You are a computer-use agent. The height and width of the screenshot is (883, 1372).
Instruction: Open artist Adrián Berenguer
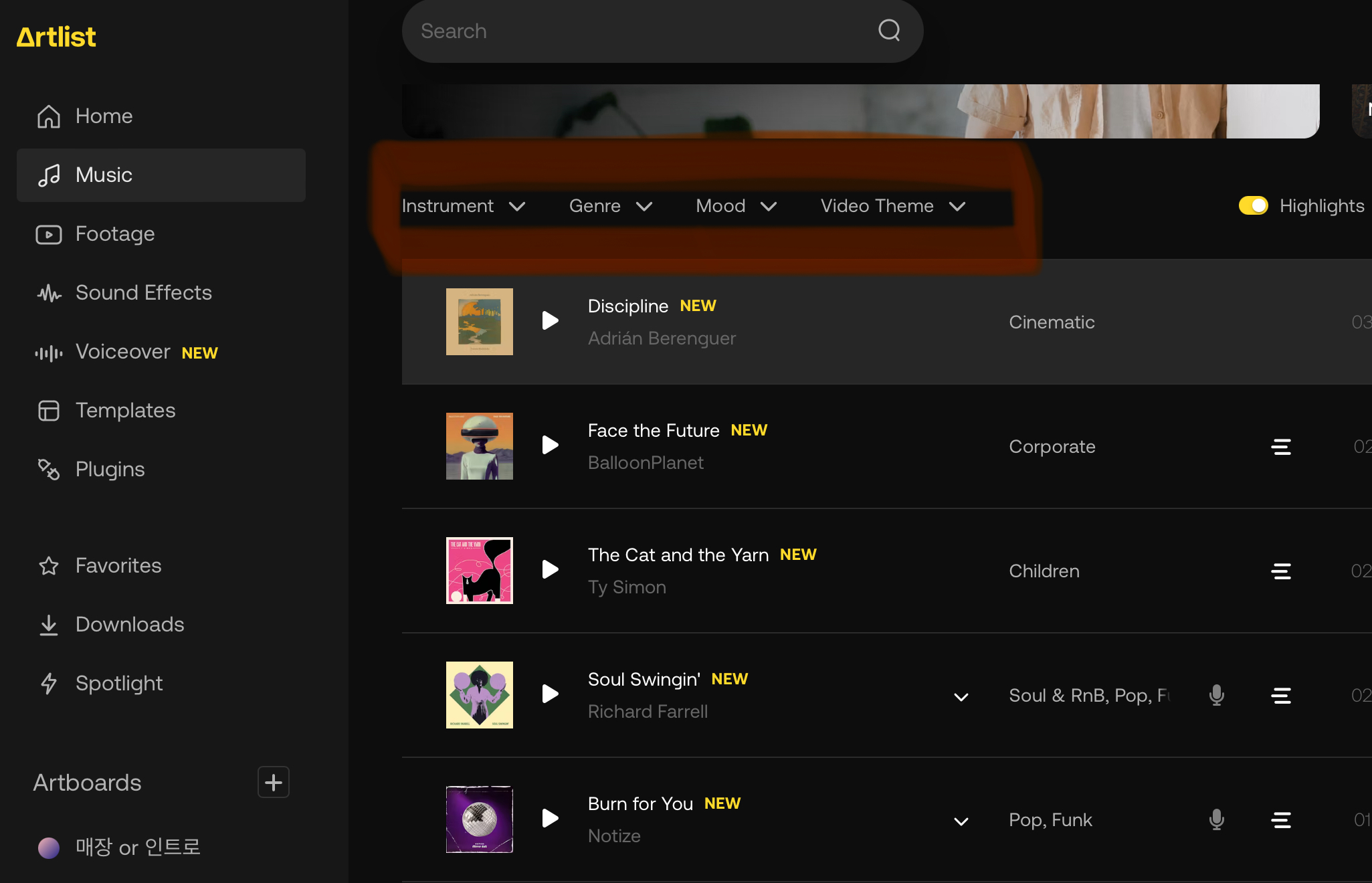click(x=662, y=338)
